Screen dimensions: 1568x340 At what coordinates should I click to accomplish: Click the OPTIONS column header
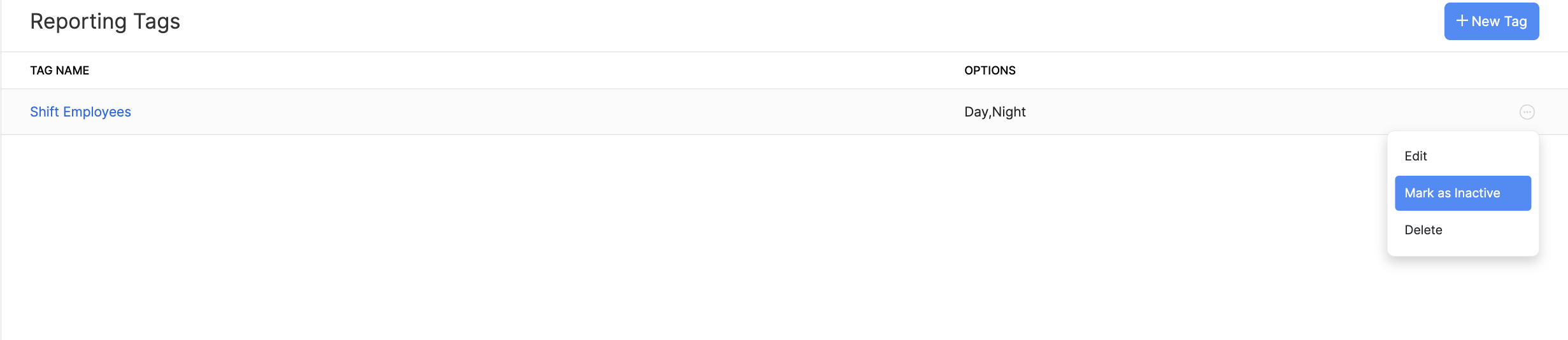coord(990,71)
